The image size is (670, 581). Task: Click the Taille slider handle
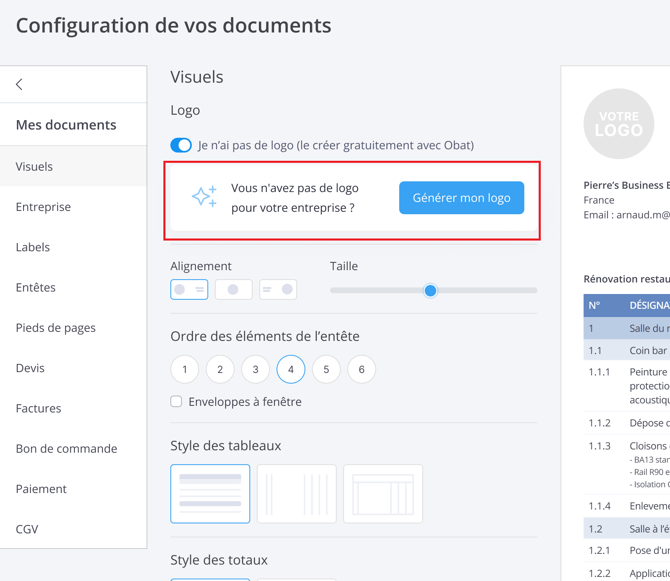pos(430,291)
